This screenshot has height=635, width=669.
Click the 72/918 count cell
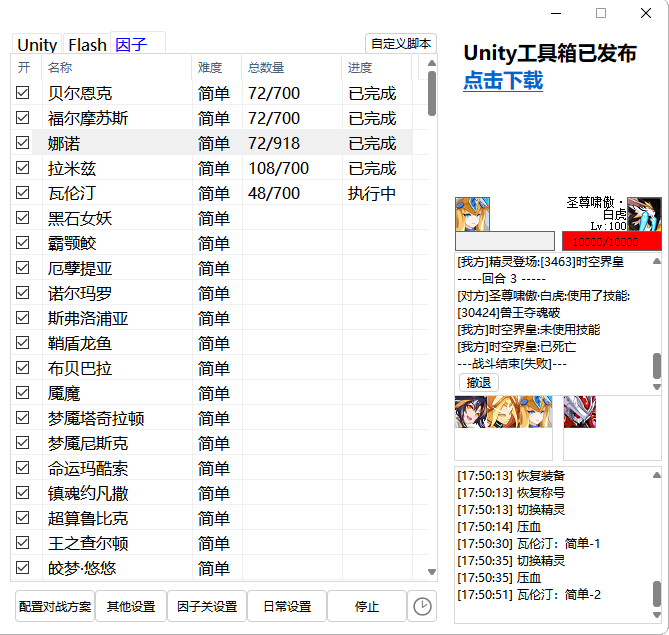[274, 143]
